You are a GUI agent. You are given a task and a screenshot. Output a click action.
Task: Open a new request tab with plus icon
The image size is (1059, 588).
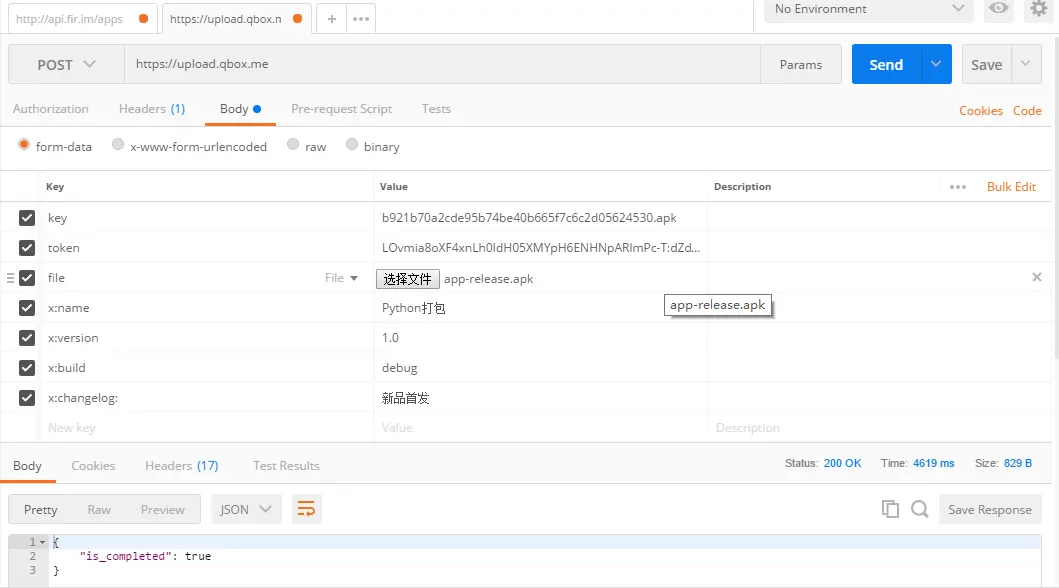click(331, 19)
